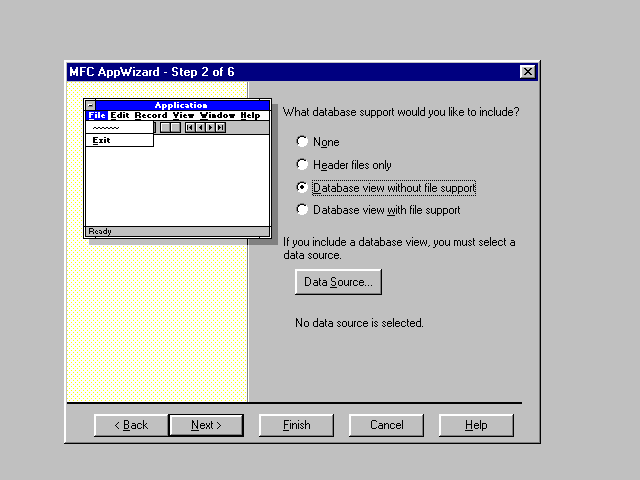The width and height of the screenshot is (640, 480).
Task: Cancel the AppWizard dialog
Action: point(386,425)
